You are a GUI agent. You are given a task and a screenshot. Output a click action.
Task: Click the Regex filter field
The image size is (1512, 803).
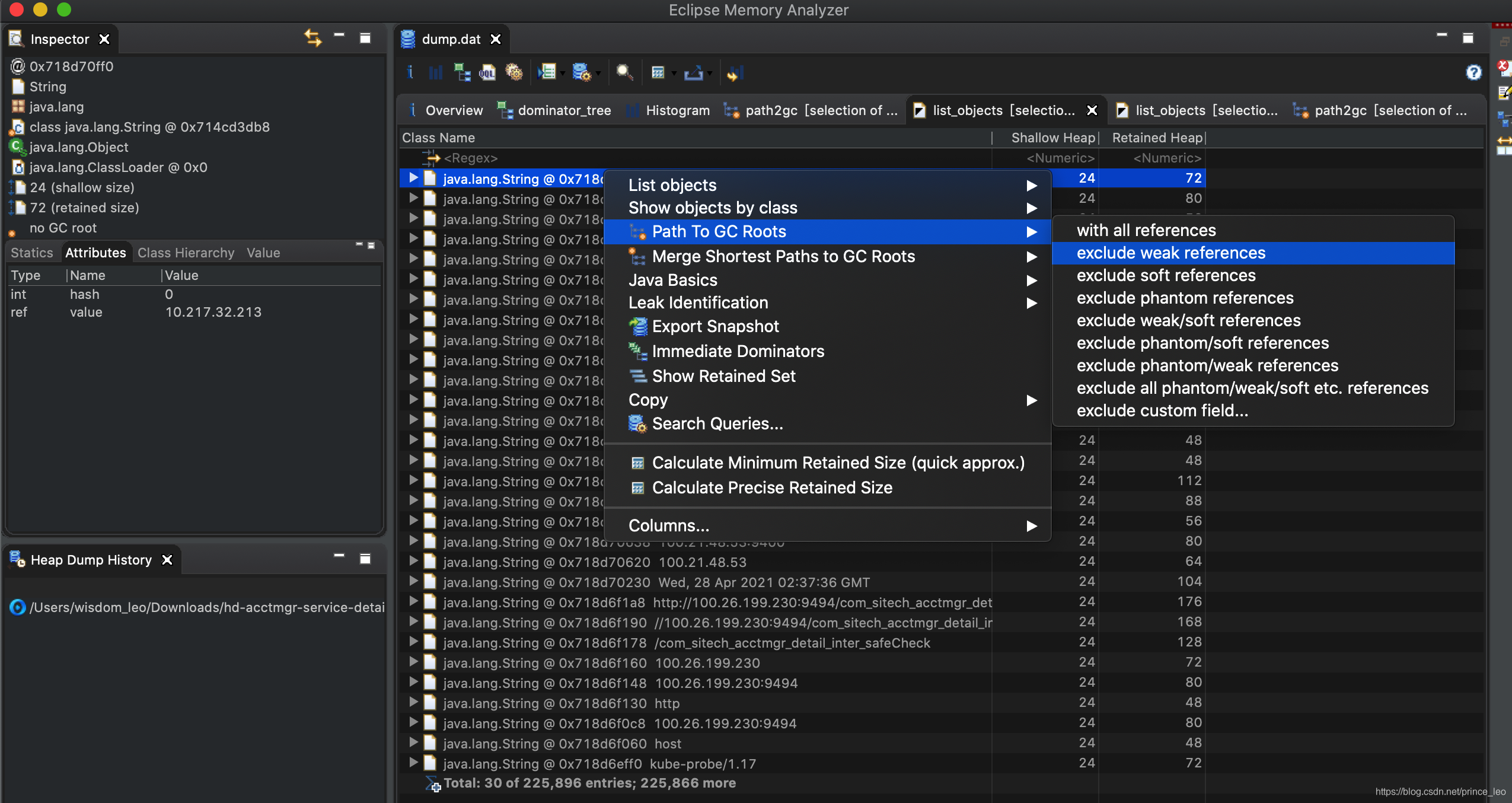pos(471,158)
